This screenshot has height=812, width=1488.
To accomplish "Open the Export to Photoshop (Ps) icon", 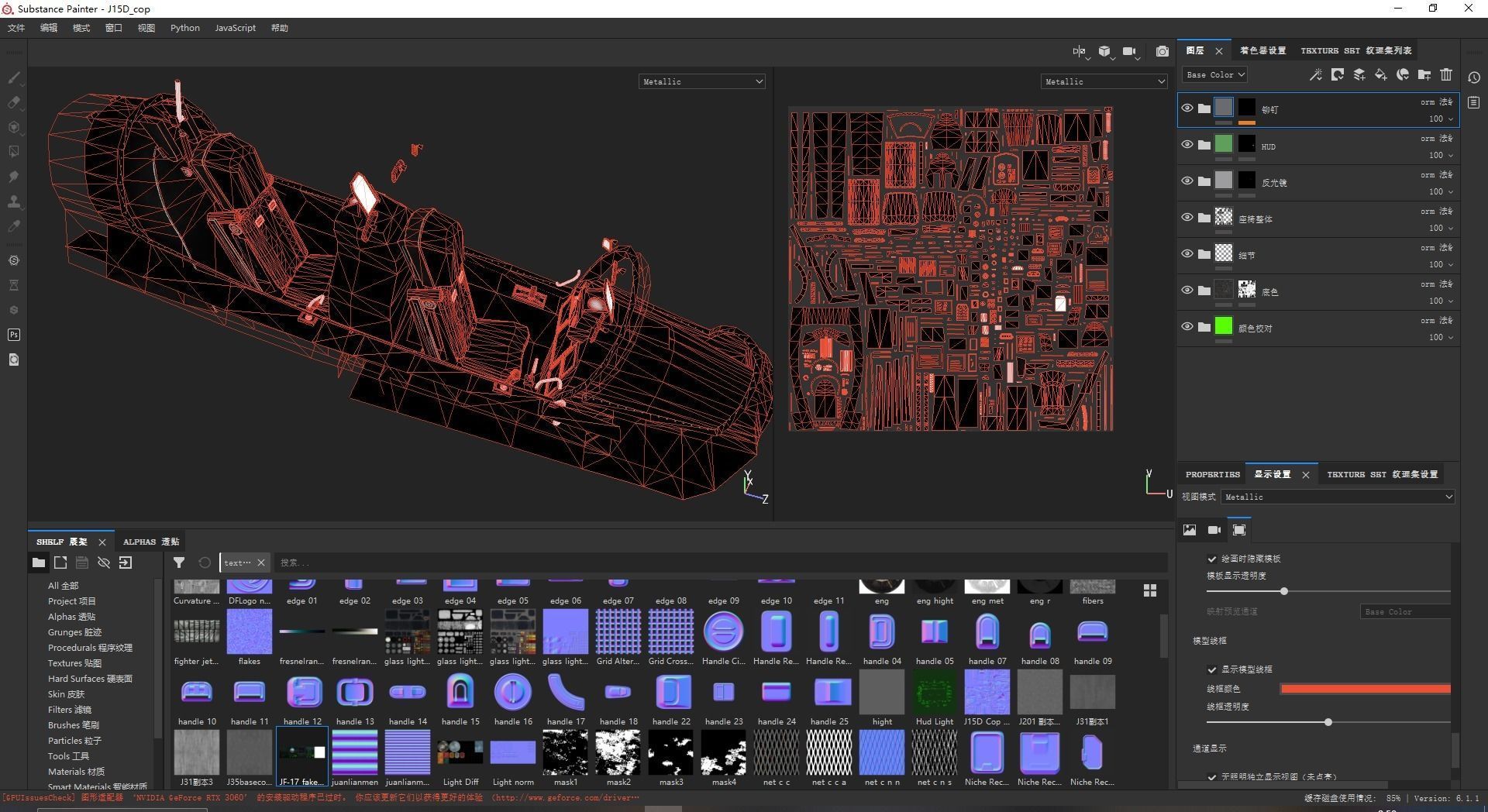I will pos(14,335).
